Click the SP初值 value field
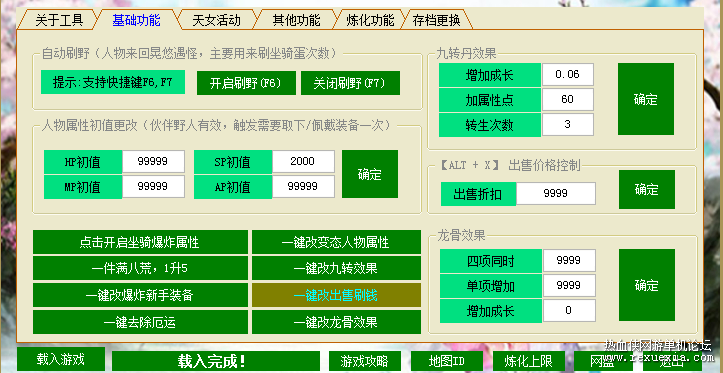 tap(303, 161)
